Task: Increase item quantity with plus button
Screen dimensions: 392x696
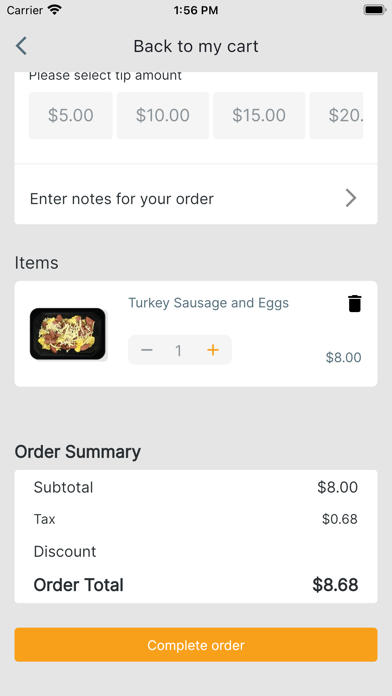Action: click(213, 350)
